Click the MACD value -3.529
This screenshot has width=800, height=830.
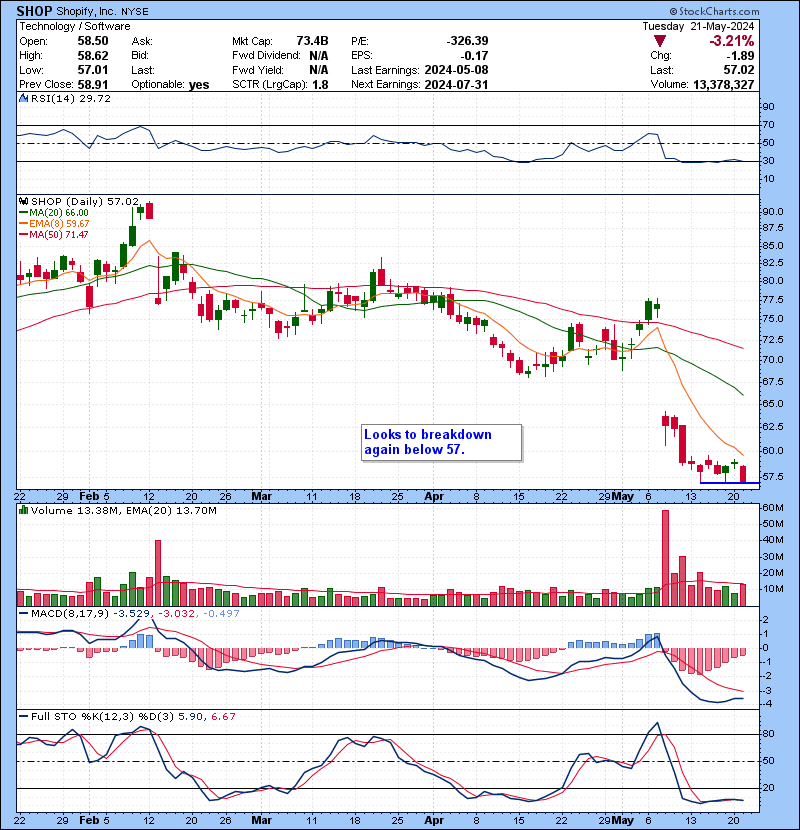131,614
